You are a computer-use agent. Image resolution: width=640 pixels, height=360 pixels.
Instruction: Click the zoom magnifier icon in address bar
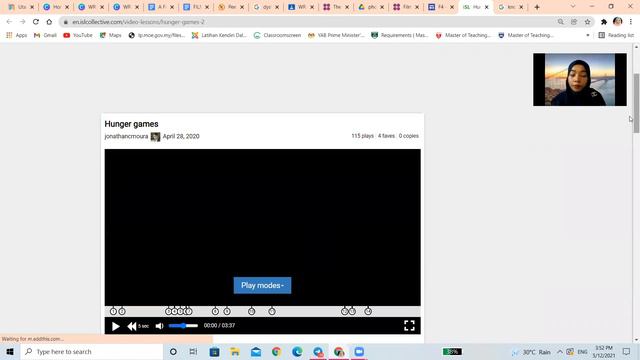561,22
